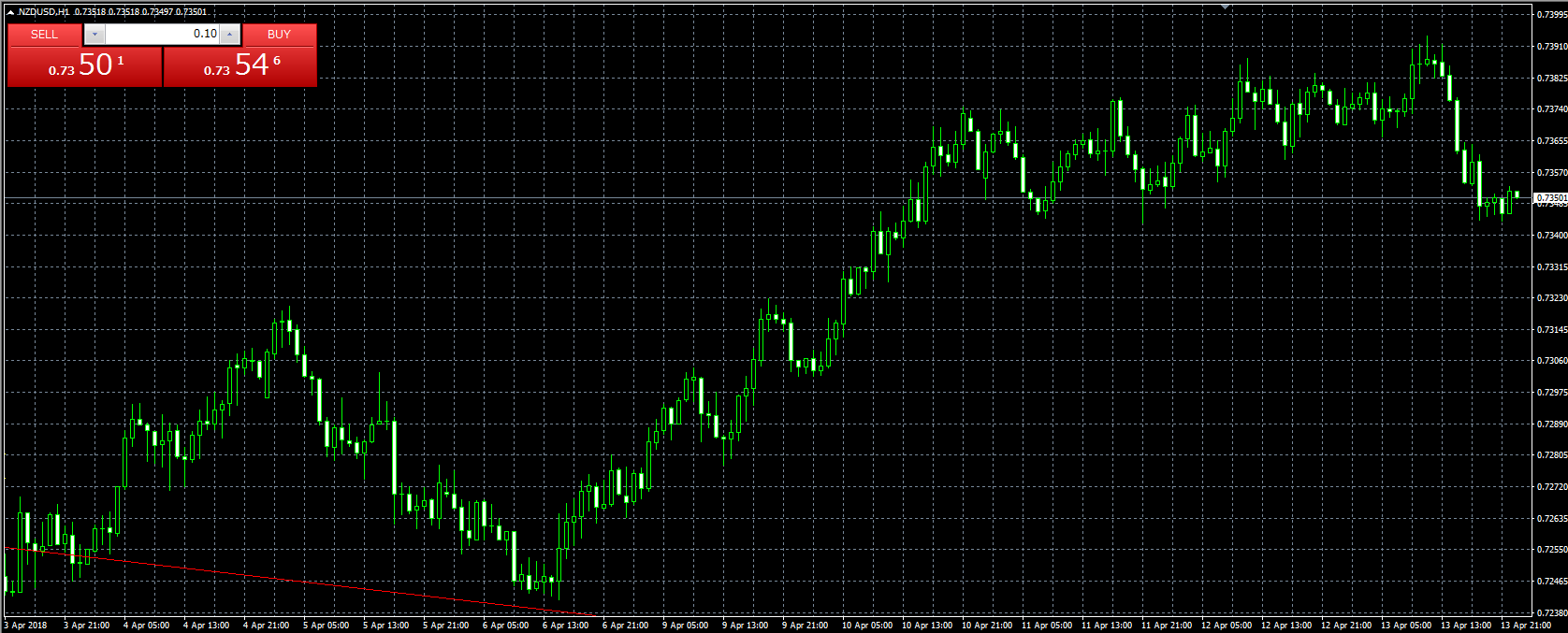Screen dimensions: 1568x633
Task: Click the BUY button
Action: click(279, 35)
